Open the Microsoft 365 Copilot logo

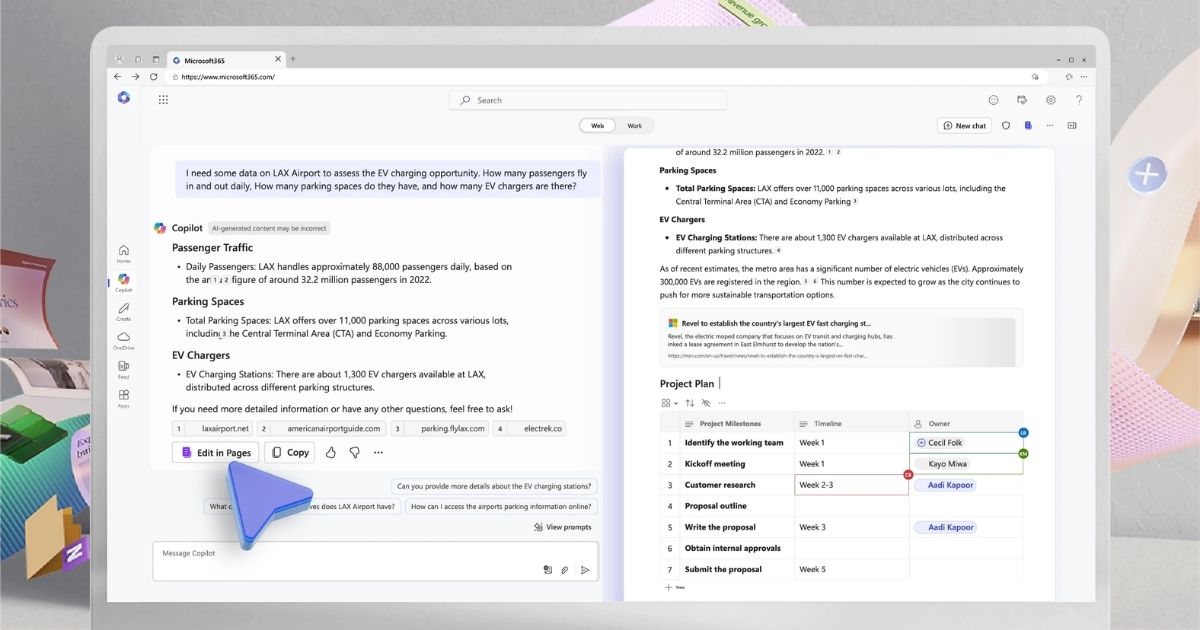tap(123, 97)
